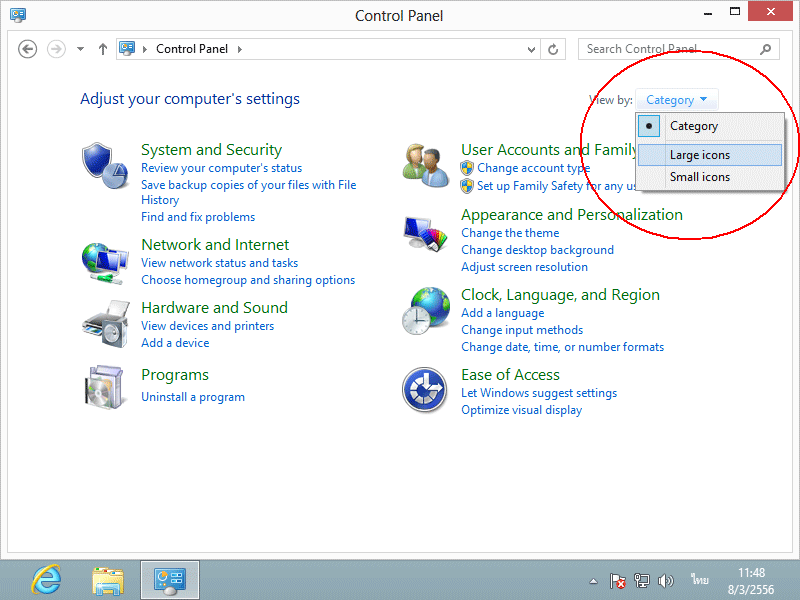Choose Small icons in the view menu
Viewport: 800px width, 600px height.
pyautogui.click(x=710, y=177)
